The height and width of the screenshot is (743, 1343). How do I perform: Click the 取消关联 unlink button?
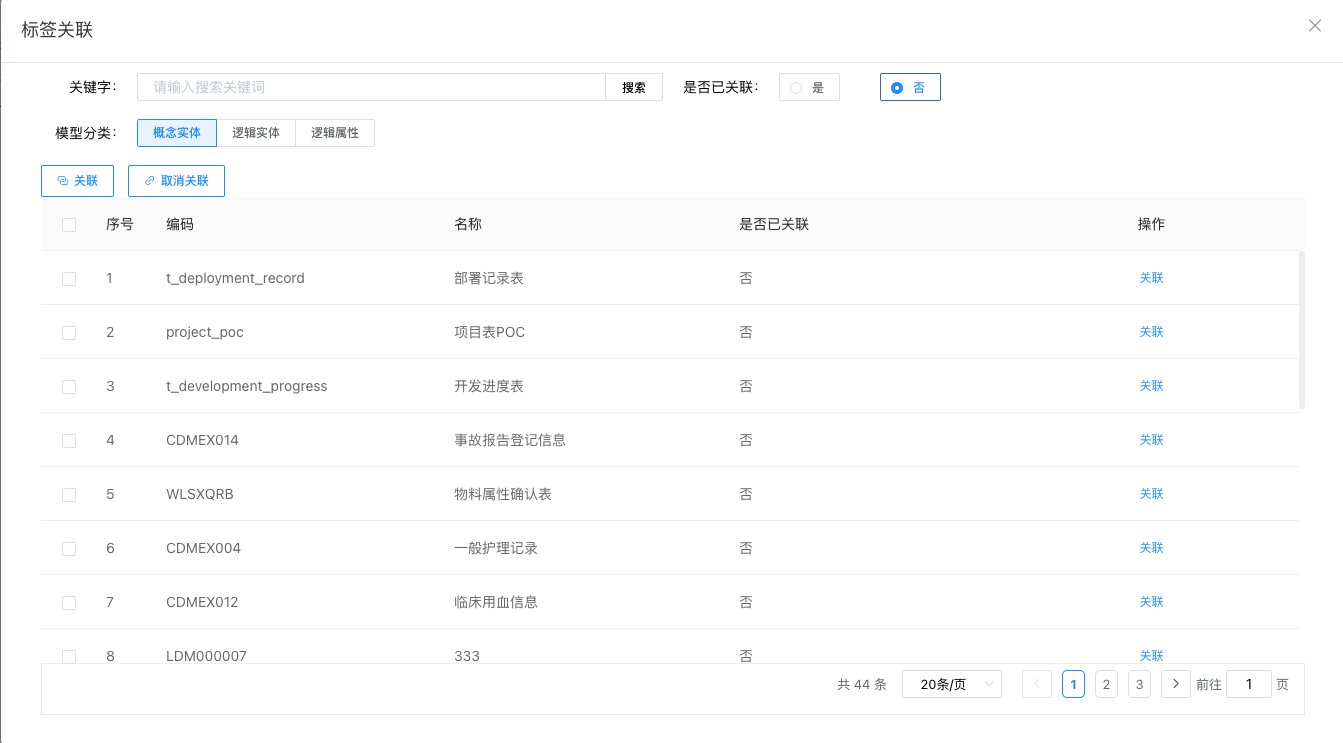coord(176,181)
